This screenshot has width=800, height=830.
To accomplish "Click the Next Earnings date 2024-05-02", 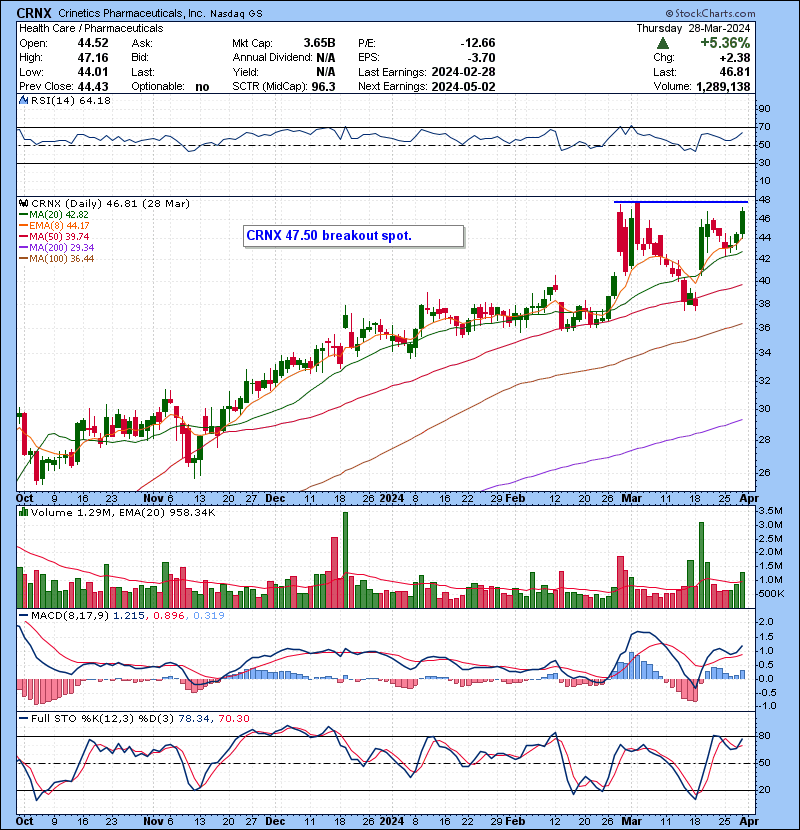I will pyautogui.click(x=464, y=86).
